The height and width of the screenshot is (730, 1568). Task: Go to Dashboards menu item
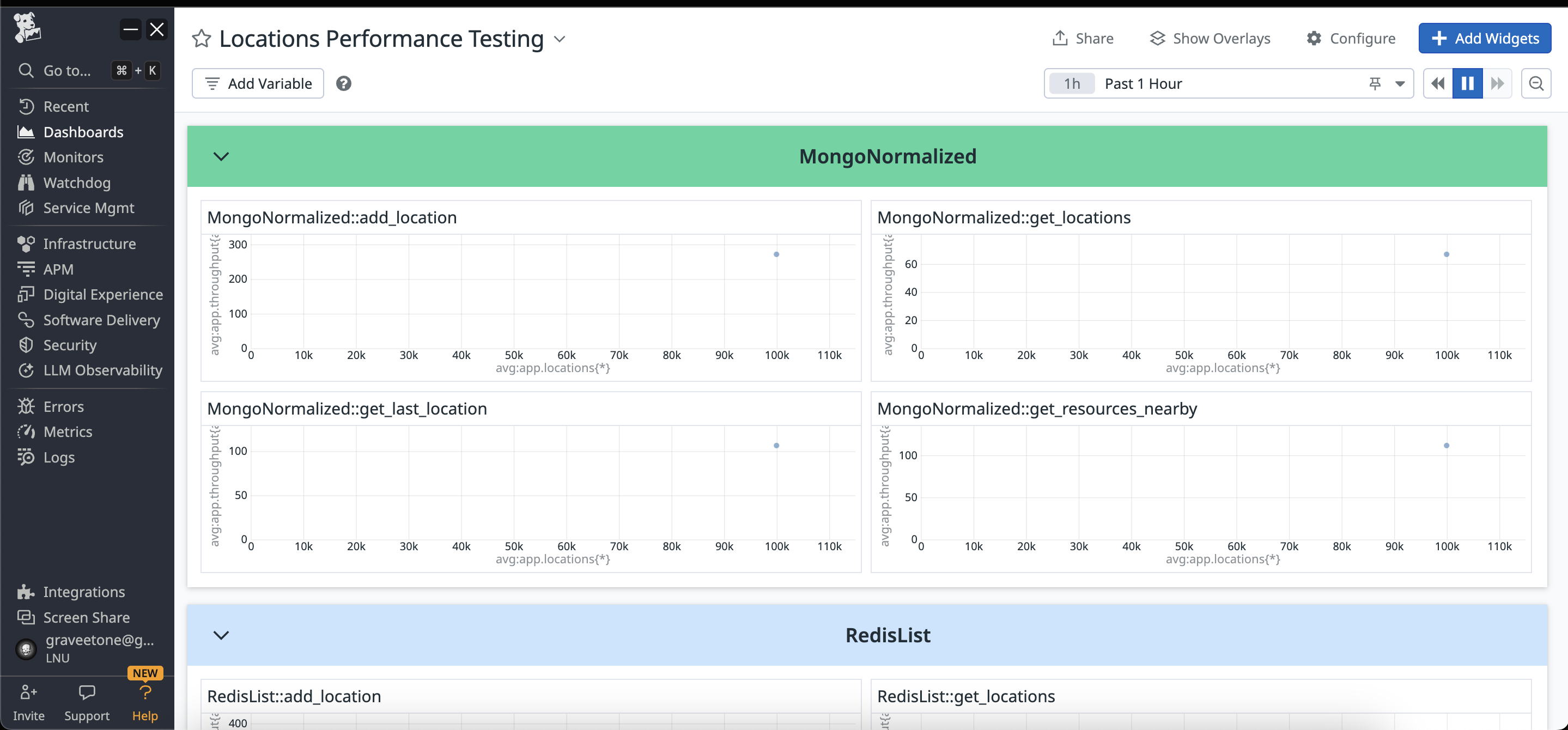click(83, 132)
